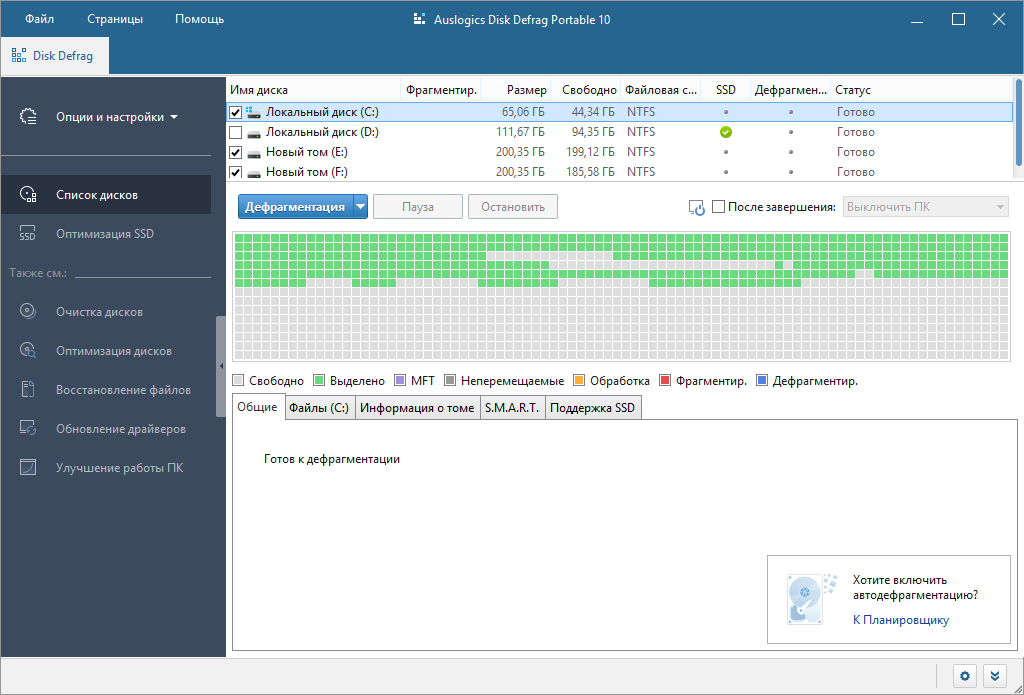Open the Выключить ПК combo box
Viewport: 1024px width, 695px height.
pyautogui.click(x=925, y=207)
